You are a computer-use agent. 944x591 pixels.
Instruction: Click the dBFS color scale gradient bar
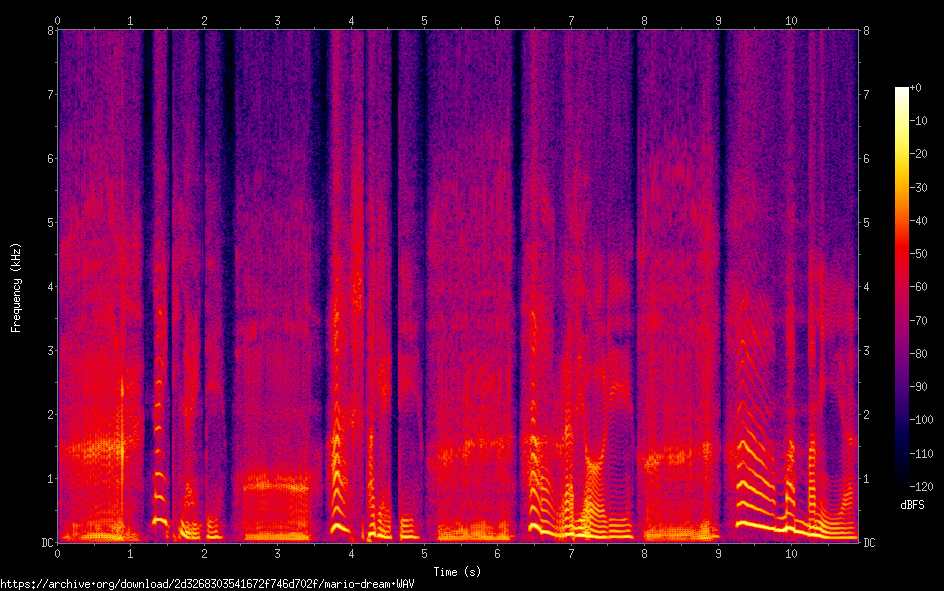[901, 286]
